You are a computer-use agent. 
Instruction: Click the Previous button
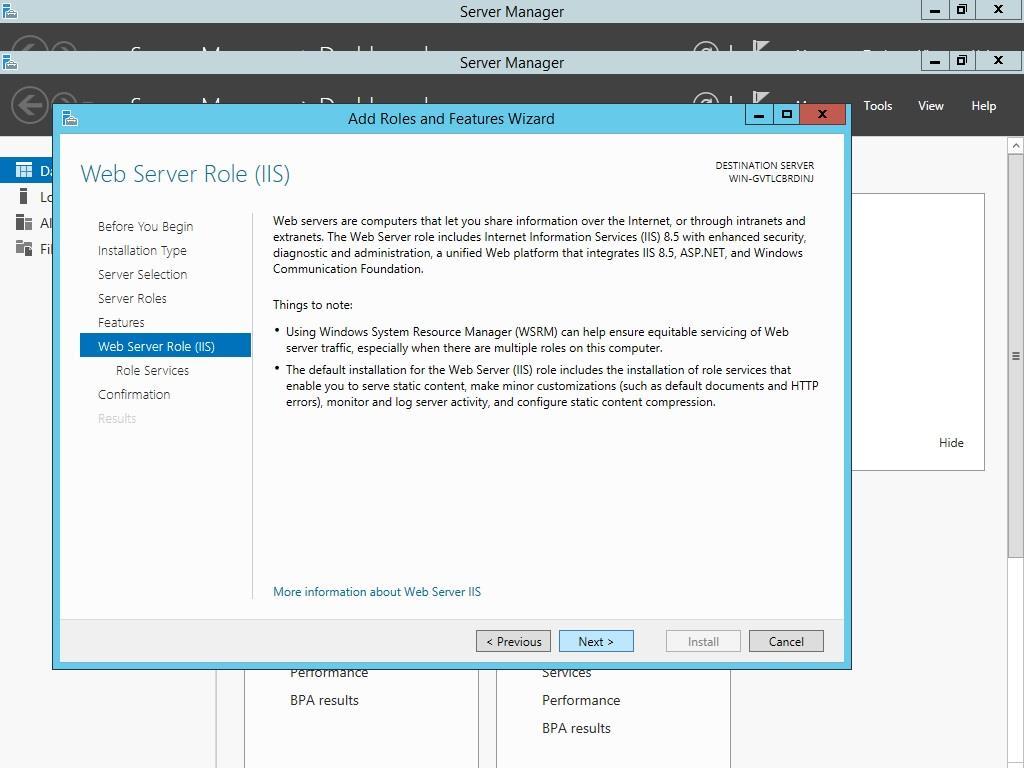pyautogui.click(x=513, y=641)
